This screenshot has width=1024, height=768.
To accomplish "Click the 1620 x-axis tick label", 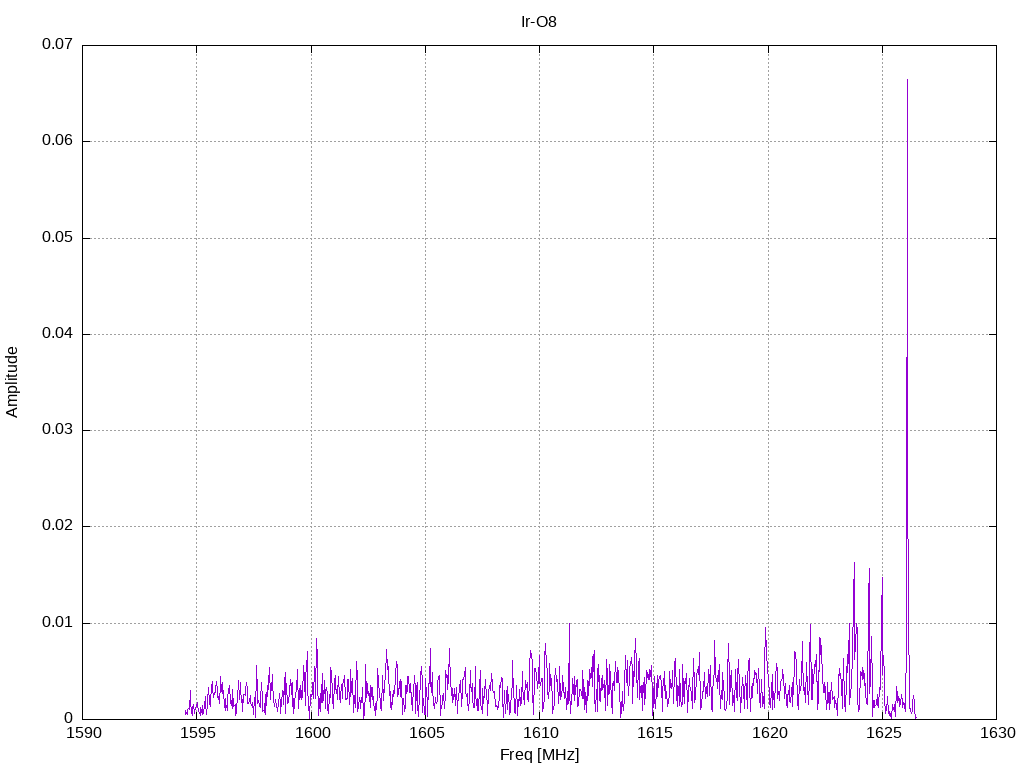I will (x=769, y=733).
